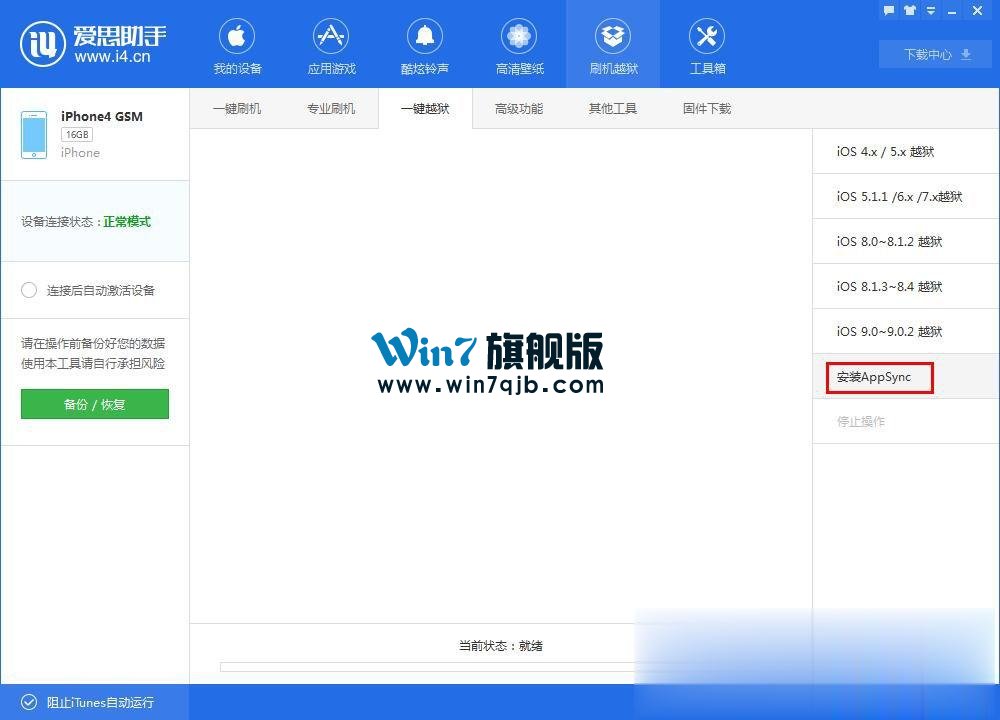Click the www.i4.cn website text
Viewport: 1000px width, 720px height.
pos(112,57)
